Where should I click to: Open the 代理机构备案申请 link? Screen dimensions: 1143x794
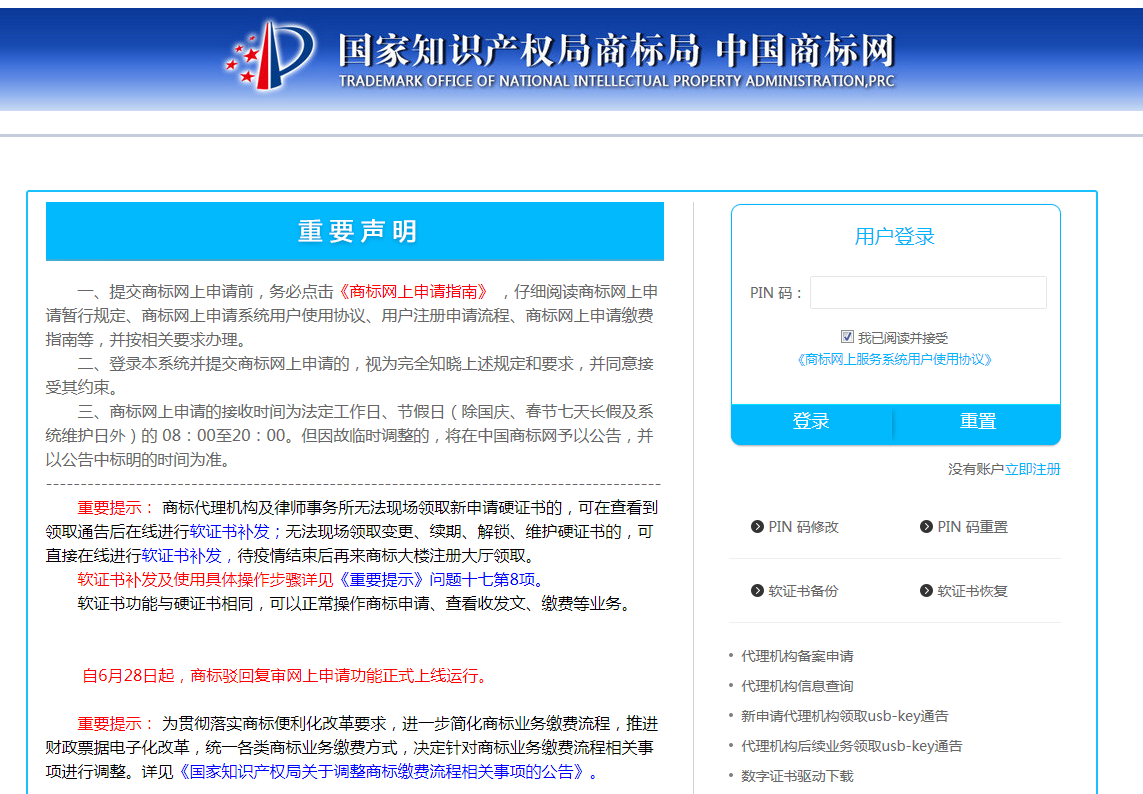click(x=797, y=656)
